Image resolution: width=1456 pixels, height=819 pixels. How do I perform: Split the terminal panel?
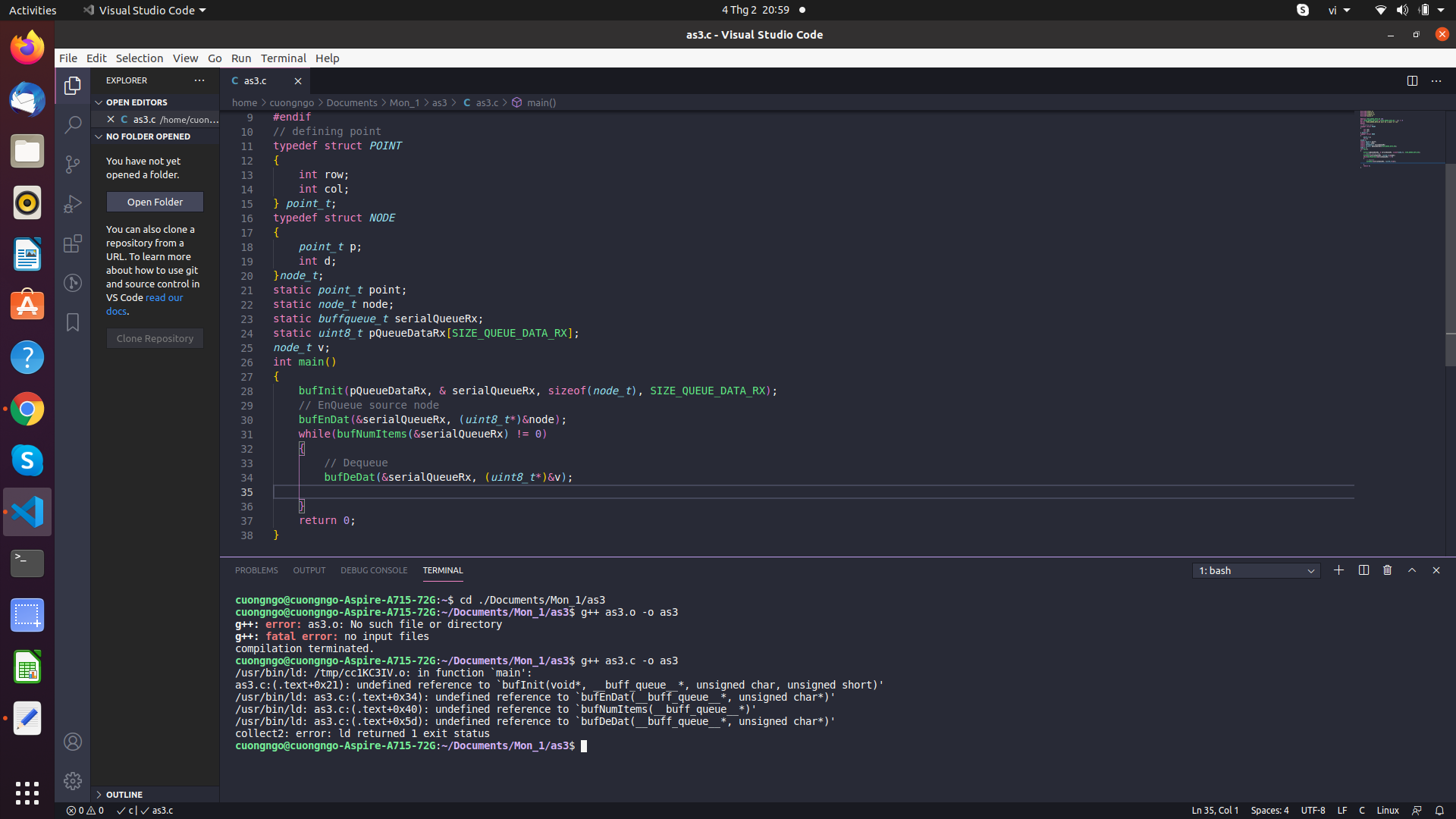pos(1363,570)
